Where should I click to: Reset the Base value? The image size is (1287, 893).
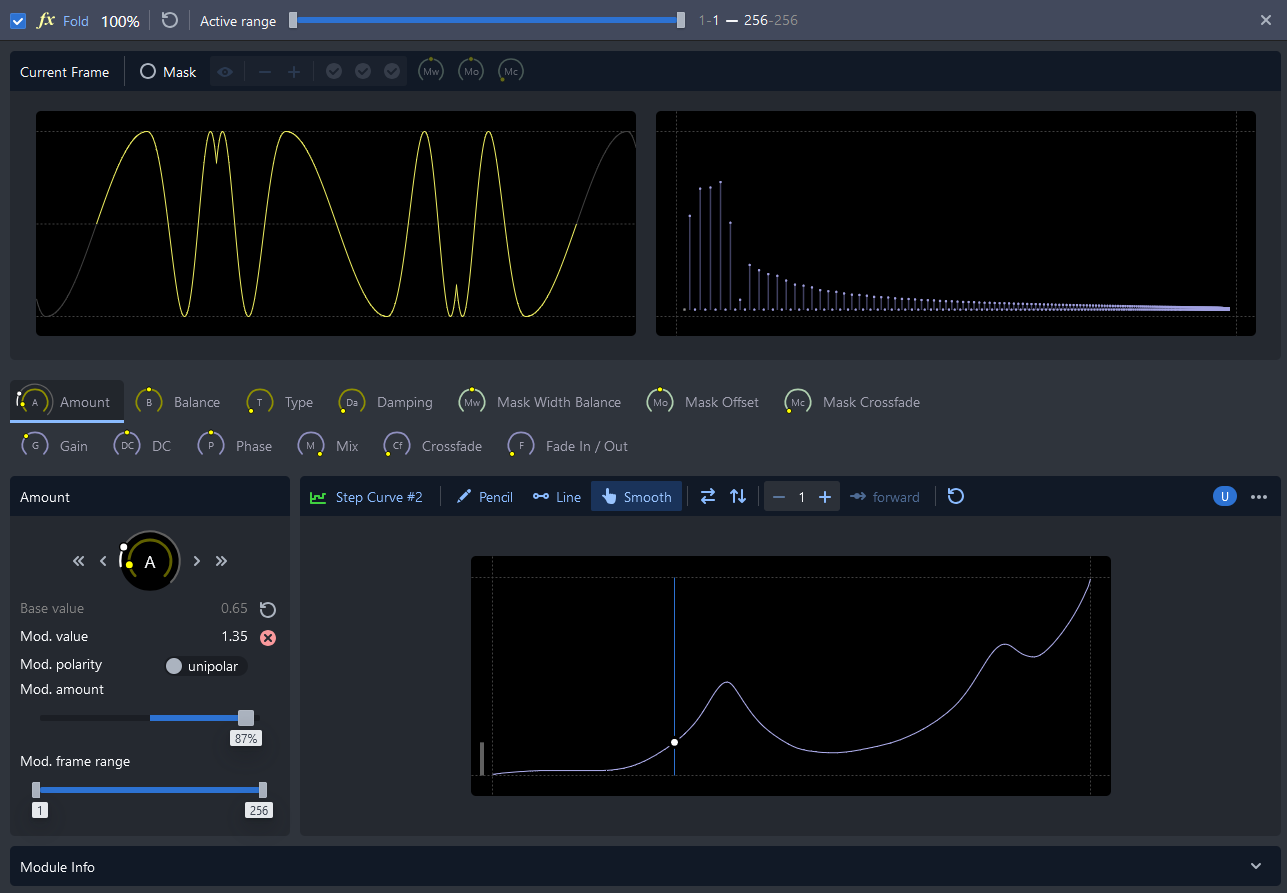(267, 609)
